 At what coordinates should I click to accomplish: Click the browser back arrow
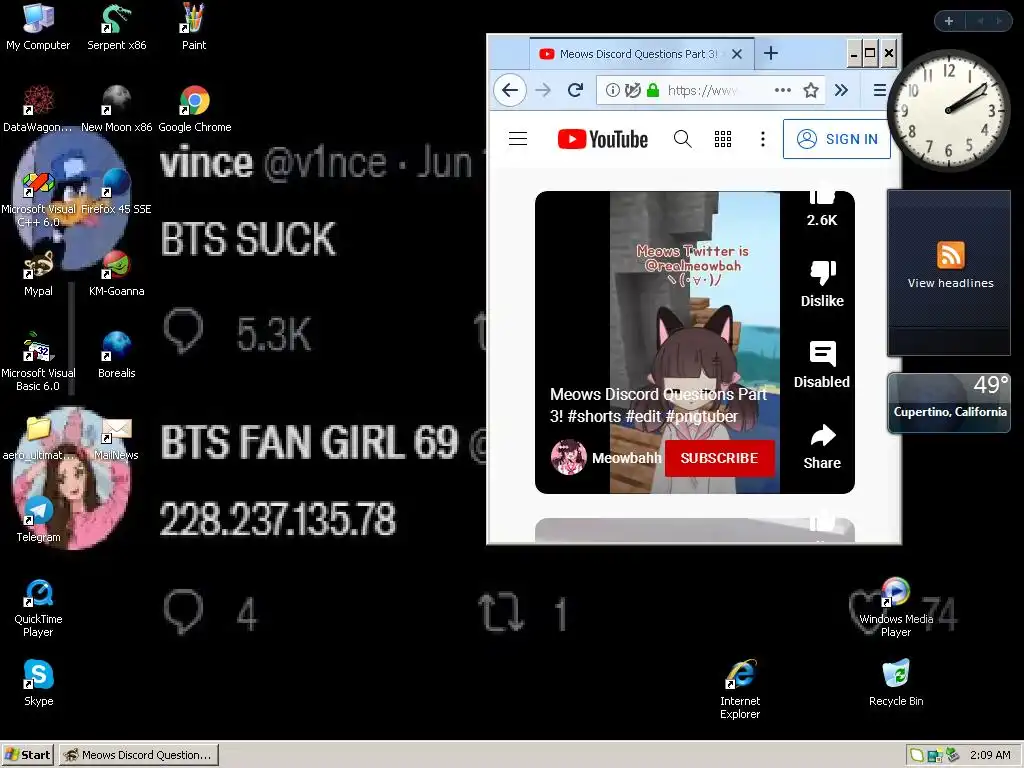coord(510,90)
